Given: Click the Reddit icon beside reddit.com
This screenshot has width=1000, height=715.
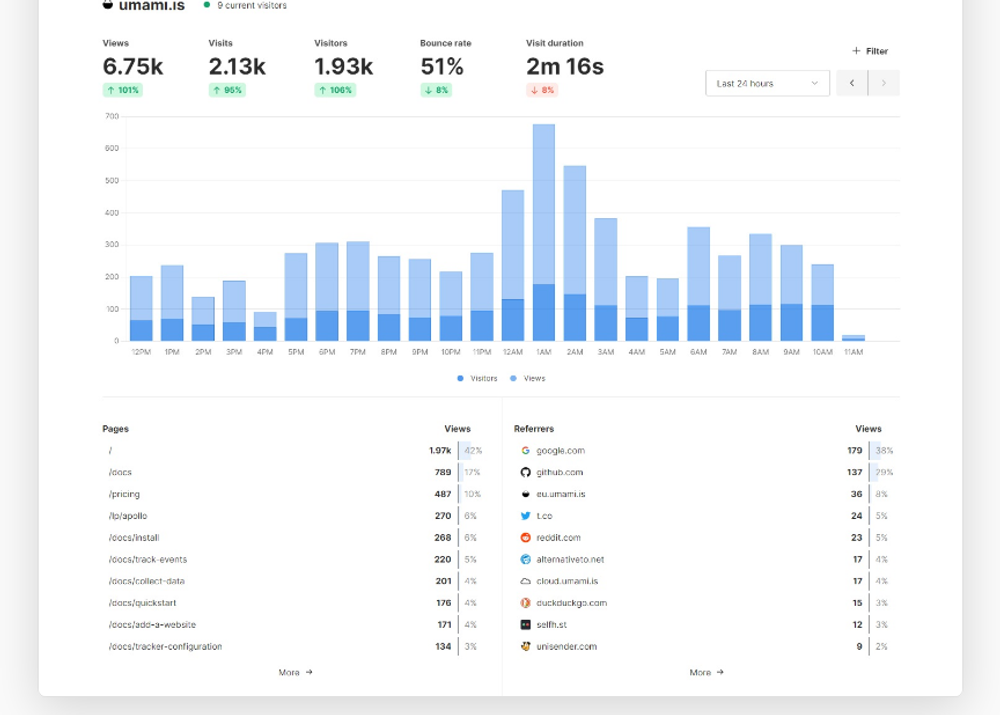Looking at the screenshot, I should click(x=526, y=538).
